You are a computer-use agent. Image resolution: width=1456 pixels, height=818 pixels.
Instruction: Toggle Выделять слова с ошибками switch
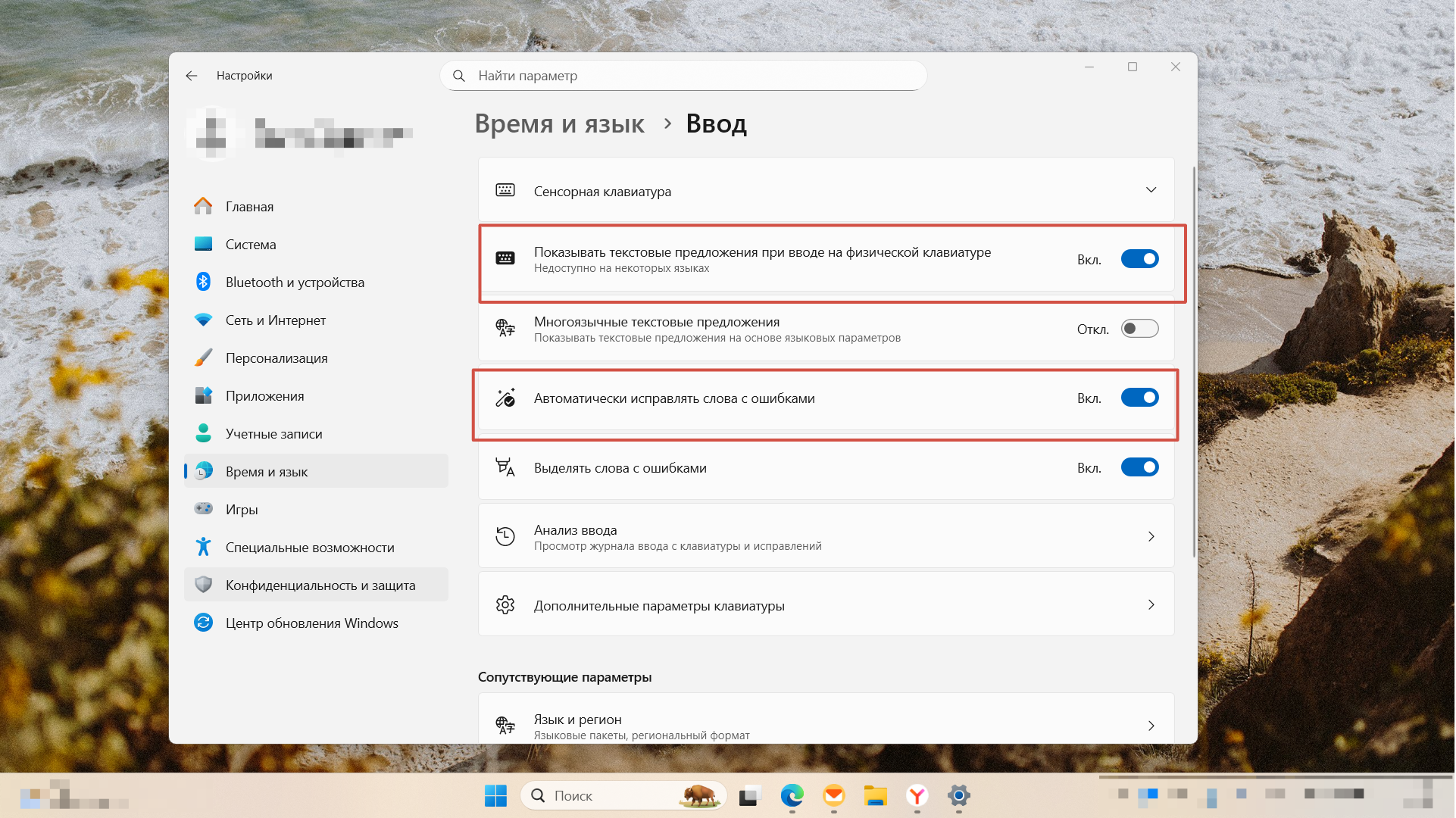point(1140,467)
